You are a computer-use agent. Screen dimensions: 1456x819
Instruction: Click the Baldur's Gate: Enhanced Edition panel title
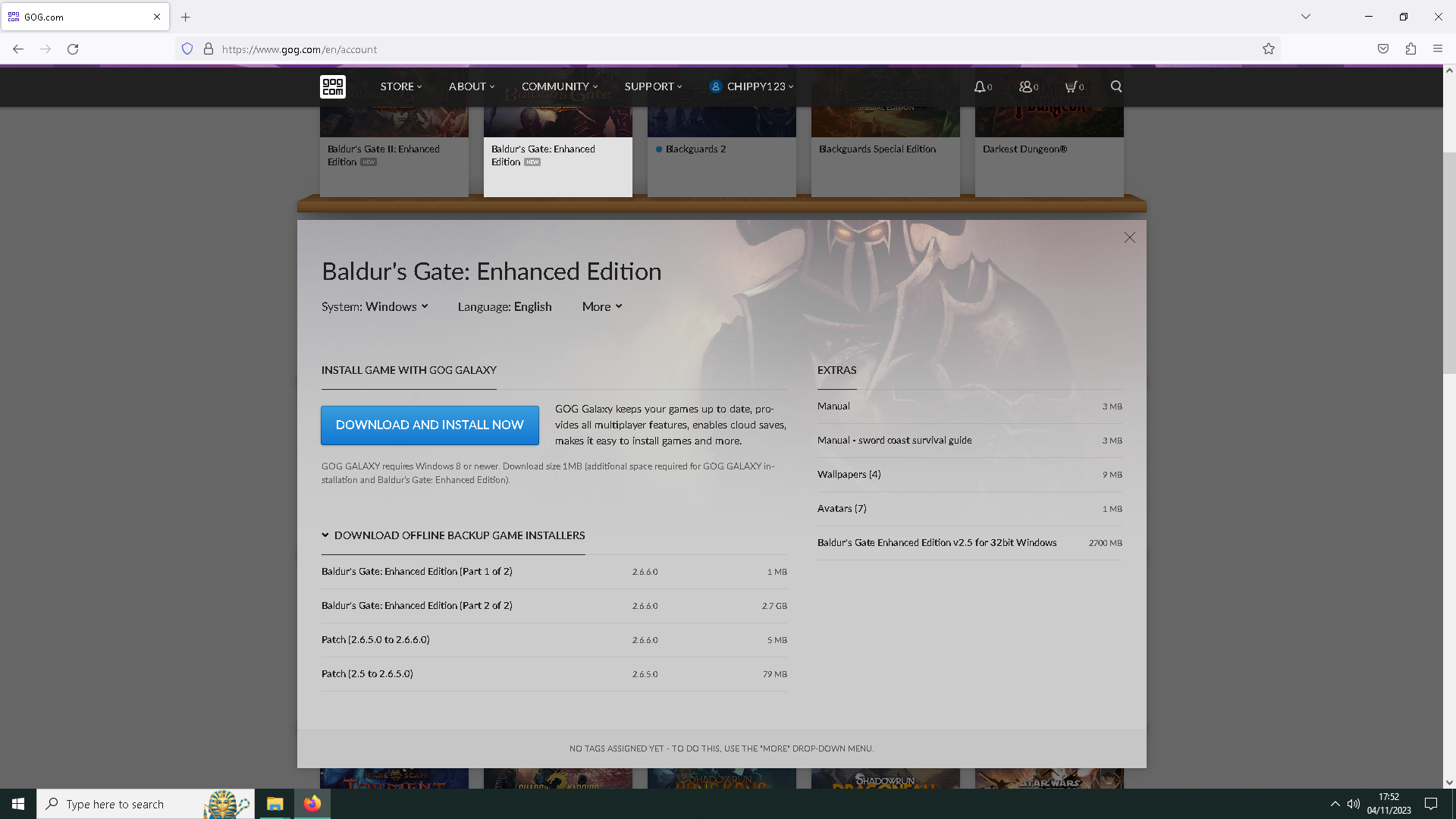click(491, 271)
